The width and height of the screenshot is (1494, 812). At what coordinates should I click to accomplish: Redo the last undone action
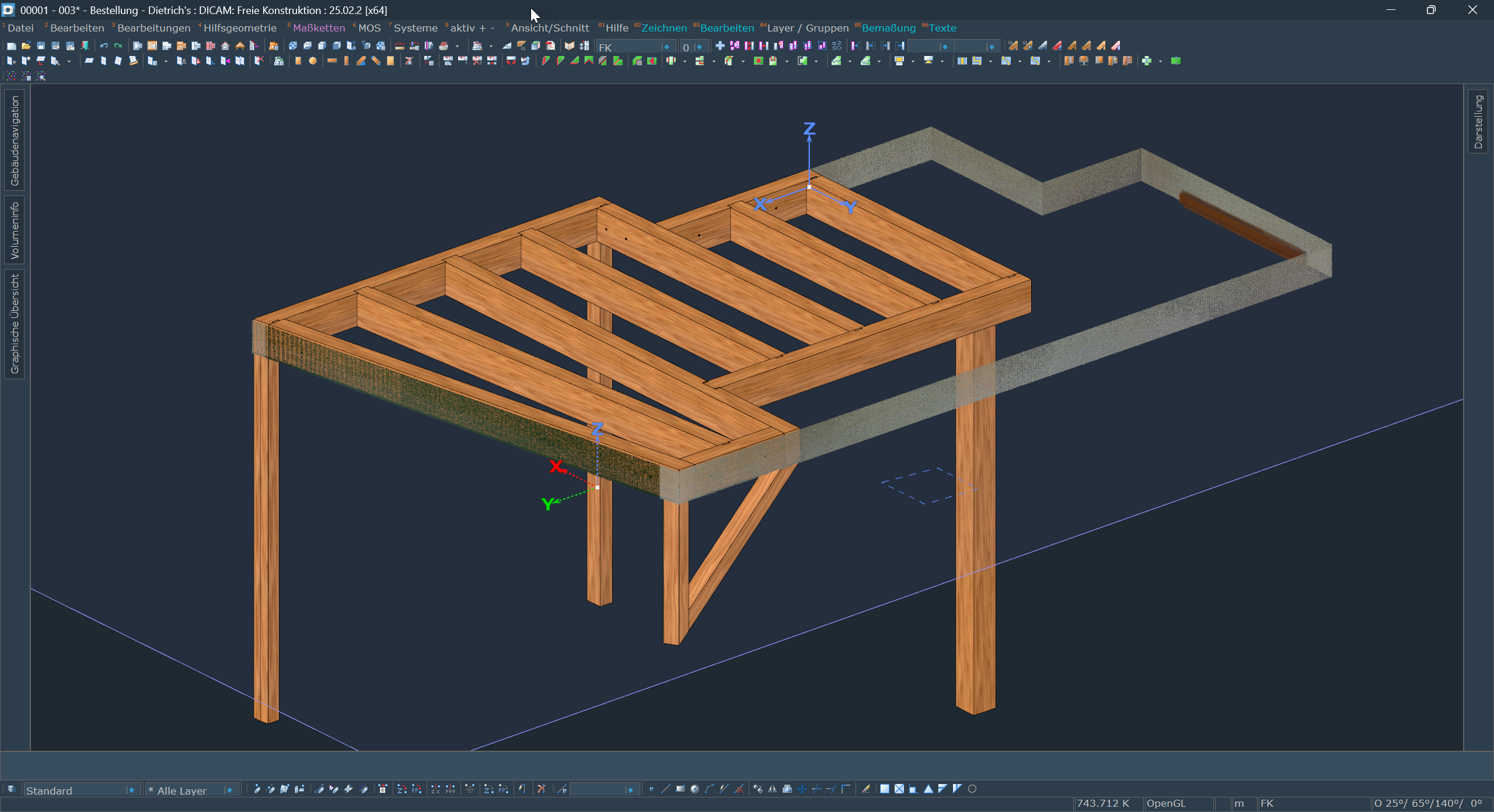coord(118,45)
